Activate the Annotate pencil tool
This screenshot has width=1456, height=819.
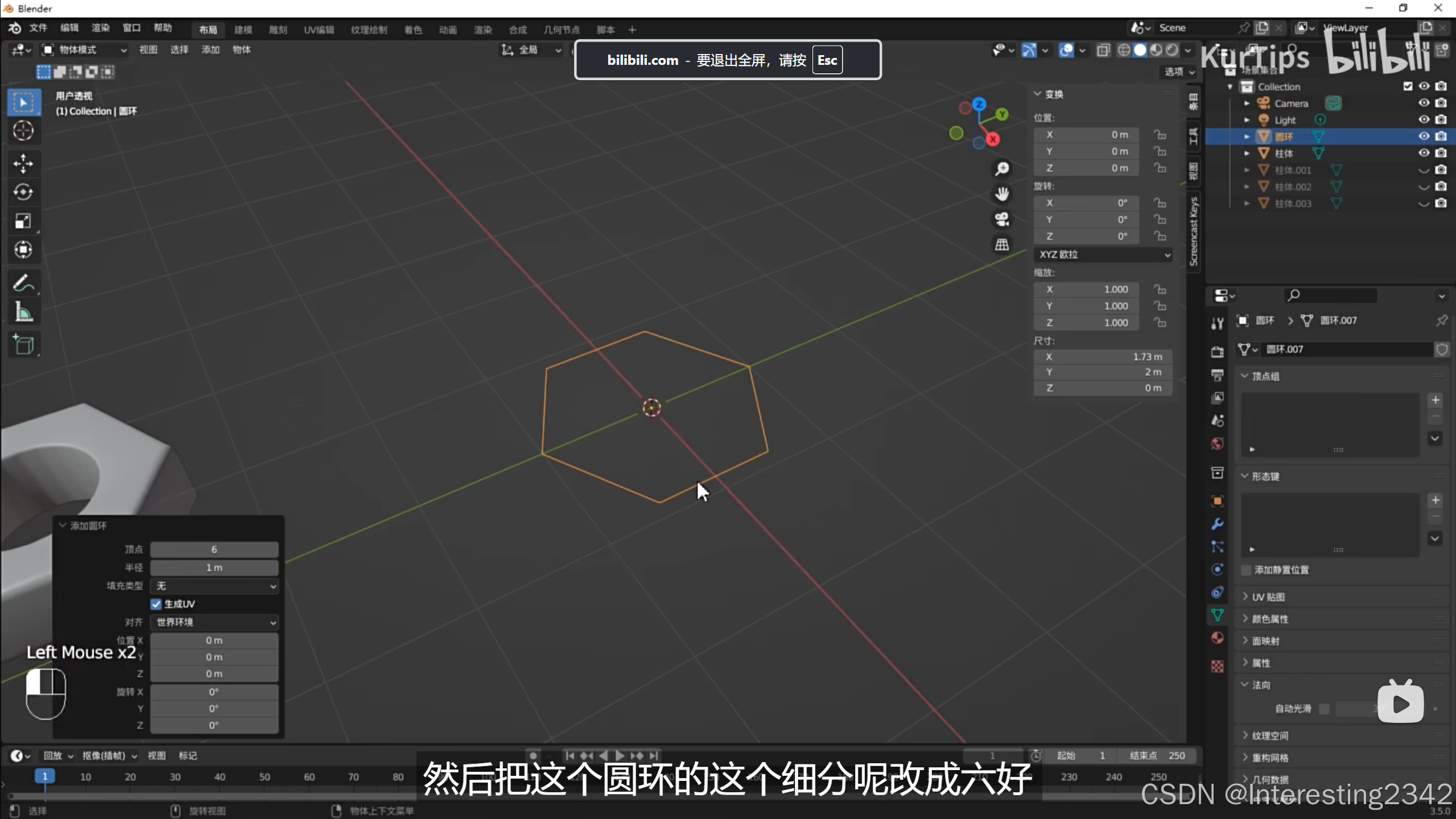click(x=23, y=283)
